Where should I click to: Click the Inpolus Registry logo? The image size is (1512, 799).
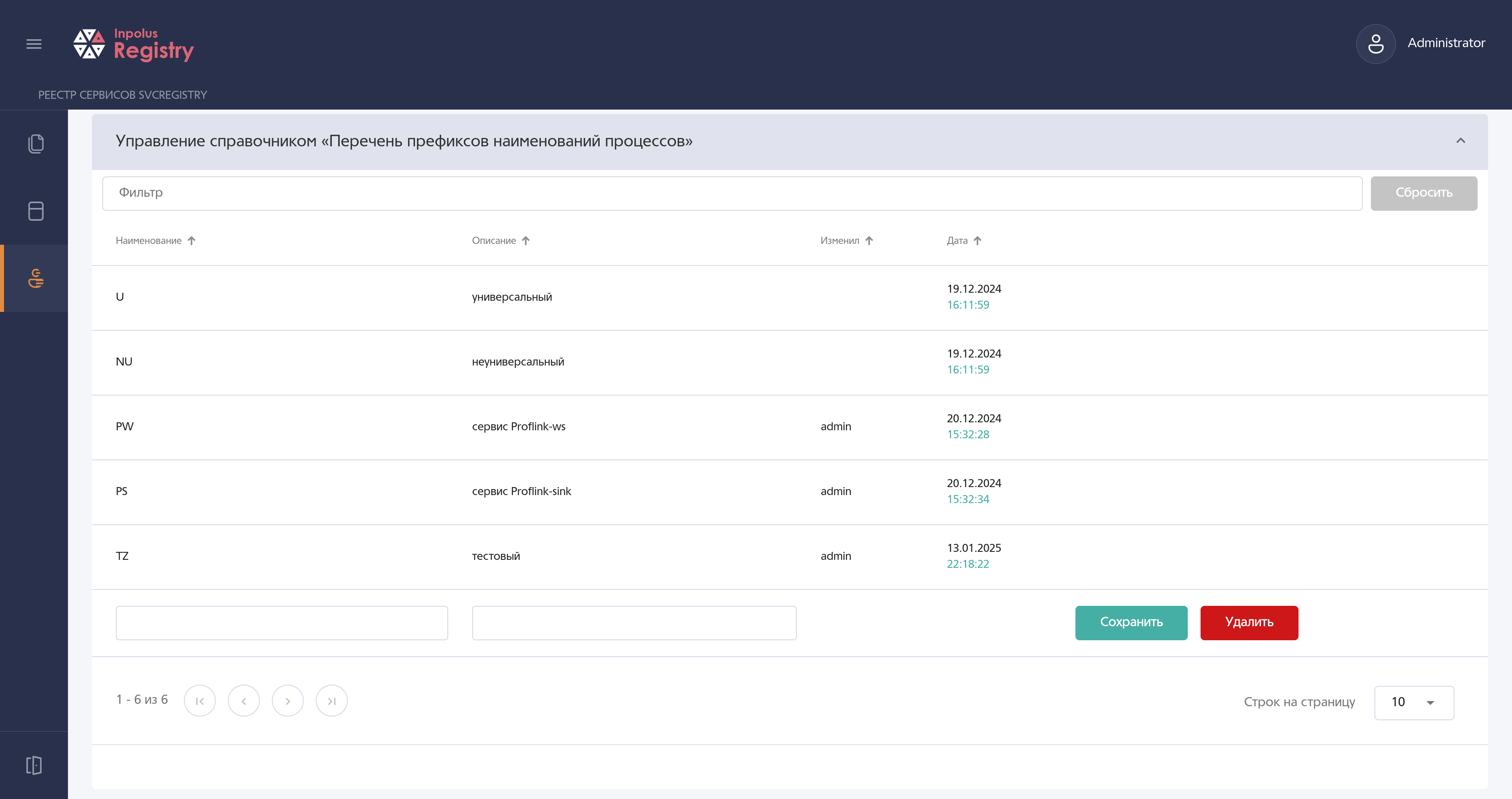133,44
